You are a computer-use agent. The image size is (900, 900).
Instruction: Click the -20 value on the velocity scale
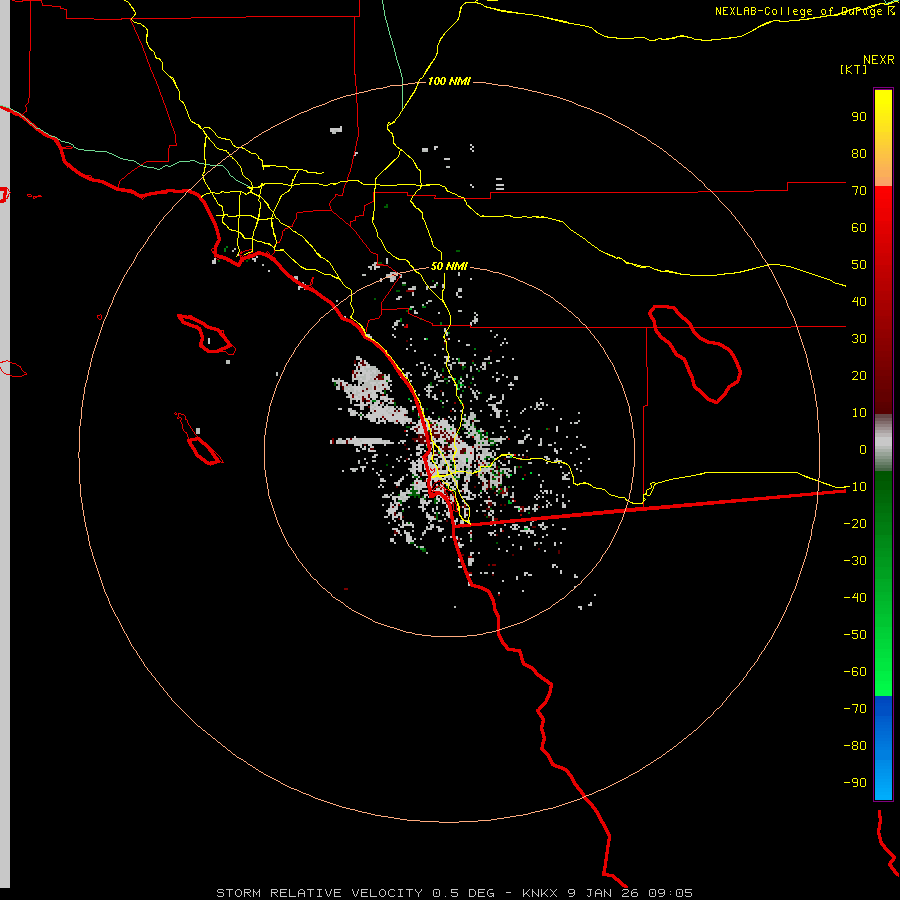[x=855, y=524]
